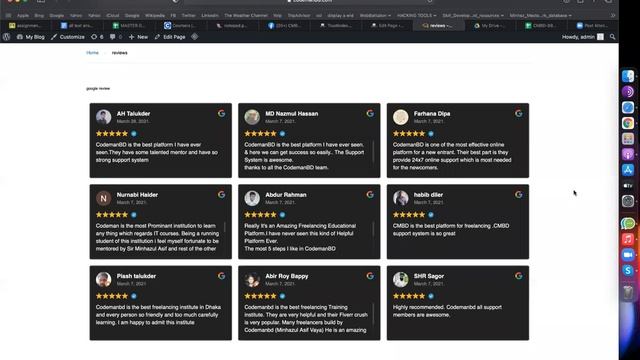Viewport: 640px width, 360px height.
Task: Open AH Talukder's profile picture
Action: tap(104, 117)
